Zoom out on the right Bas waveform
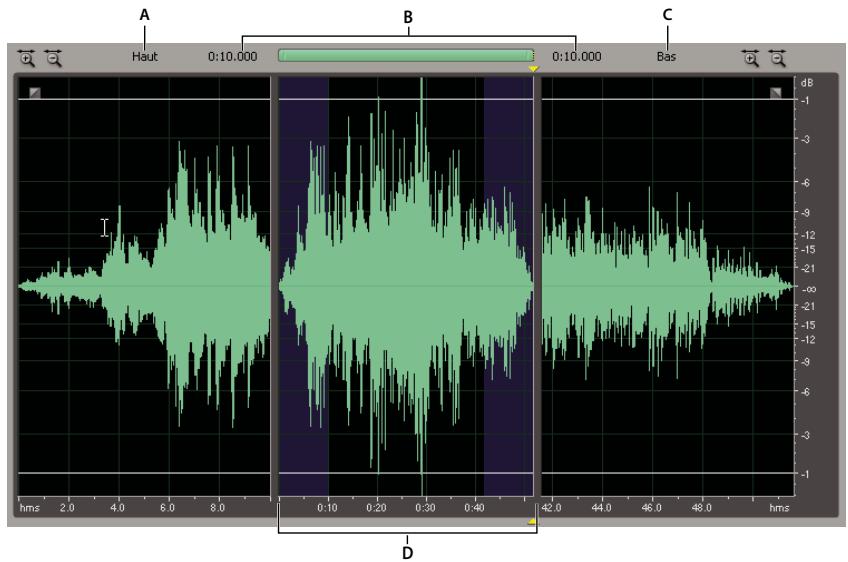The image size is (848, 562). coord(777,58)
